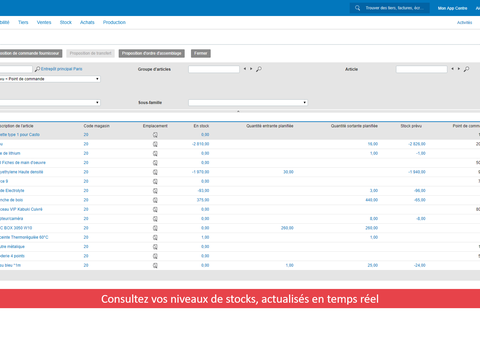The width and height of the screenshot is (480, 360).
Task: Open the Article lookup magnifier
Action: [466, 69]
